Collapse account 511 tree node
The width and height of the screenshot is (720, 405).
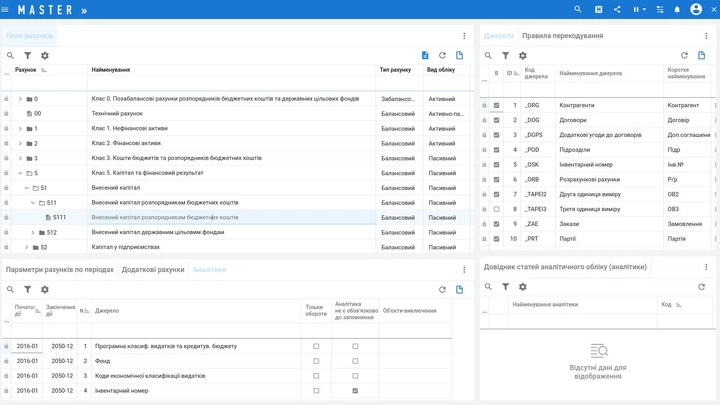33,202
